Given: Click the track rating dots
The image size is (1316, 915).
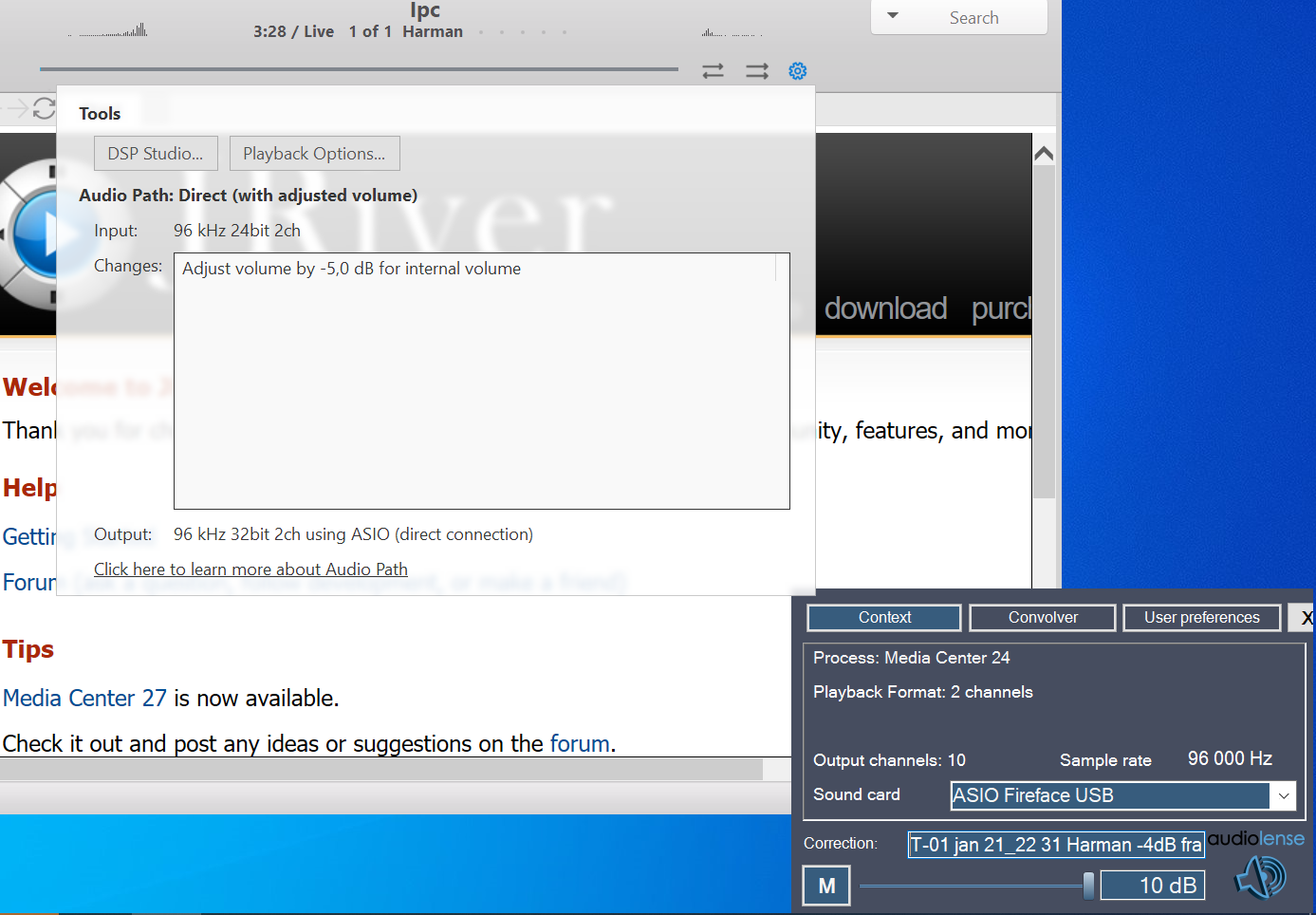Looking at the screenshot, I should pos(523,32).
